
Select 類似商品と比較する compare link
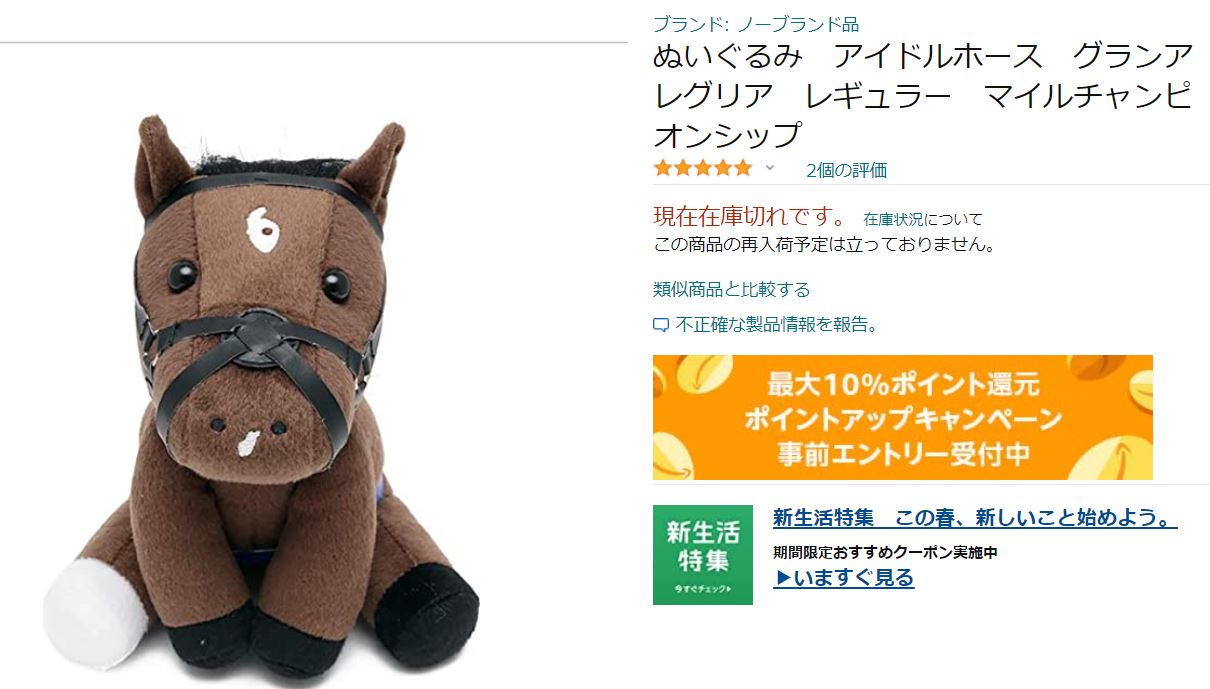[731, 289]
